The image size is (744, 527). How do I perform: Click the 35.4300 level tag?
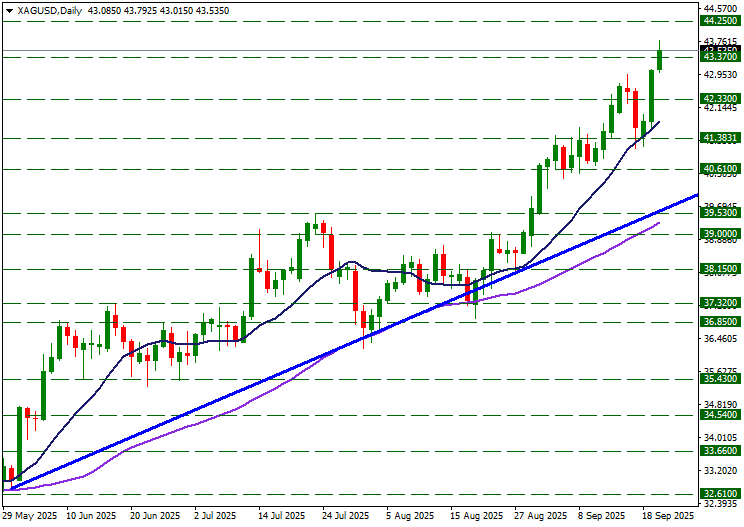pyautogui.click(x=720, y=380)
